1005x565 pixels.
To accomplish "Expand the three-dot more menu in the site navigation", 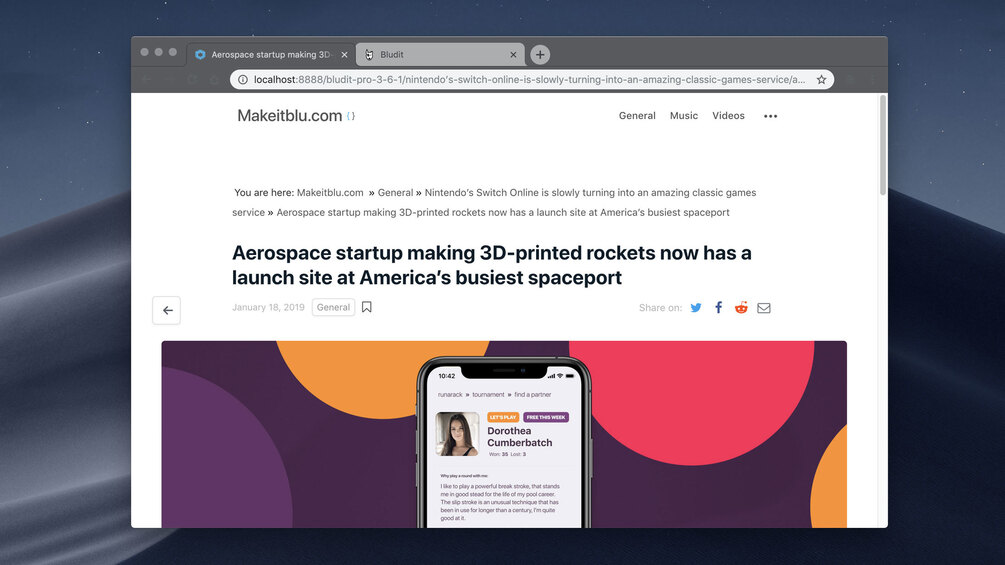I will click(x=770, y=116).
